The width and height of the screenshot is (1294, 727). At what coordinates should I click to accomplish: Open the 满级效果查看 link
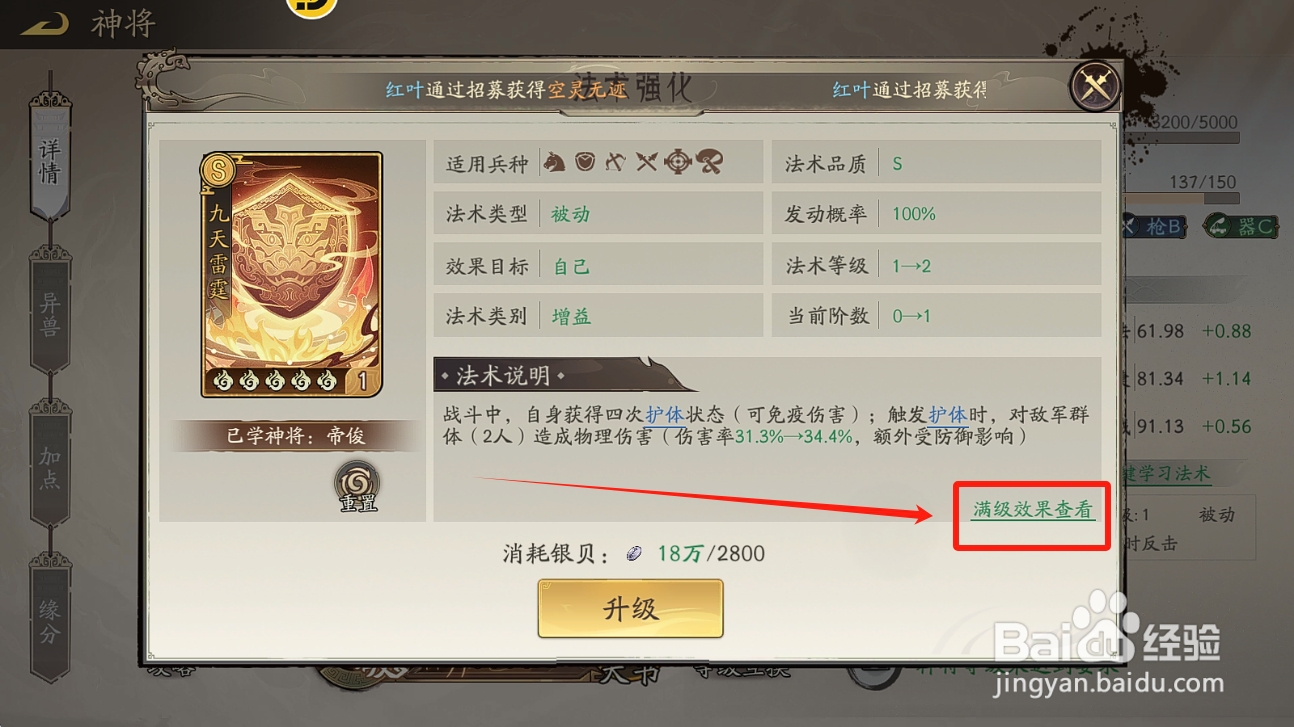(1033, 509)
